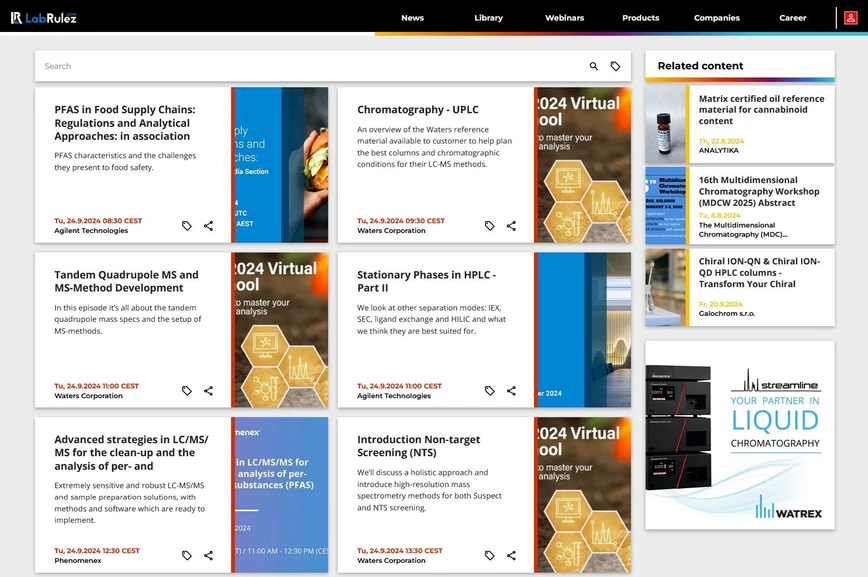Open Matrix certified oil reference material article

[760, 110]
